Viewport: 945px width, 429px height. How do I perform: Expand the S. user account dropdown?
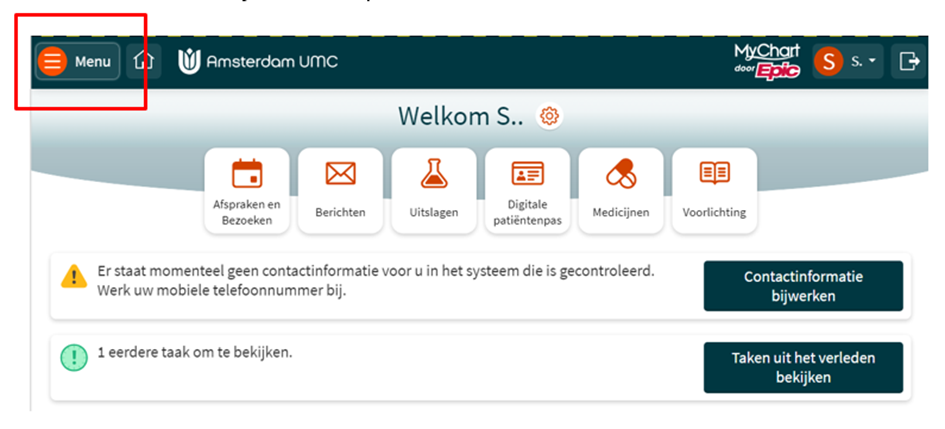[846, 62]
